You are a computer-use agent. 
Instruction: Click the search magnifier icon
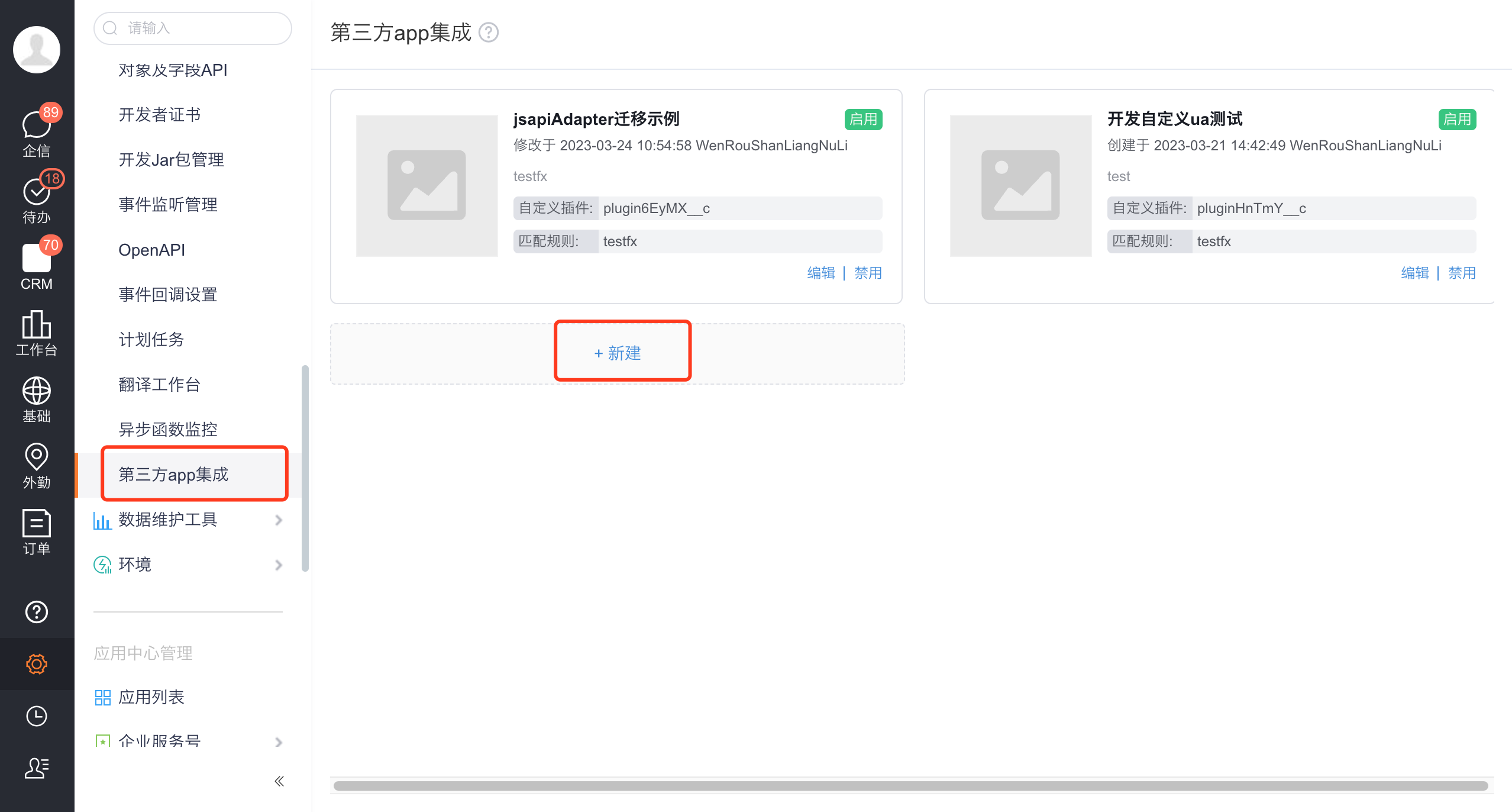(x=110, y=28)
